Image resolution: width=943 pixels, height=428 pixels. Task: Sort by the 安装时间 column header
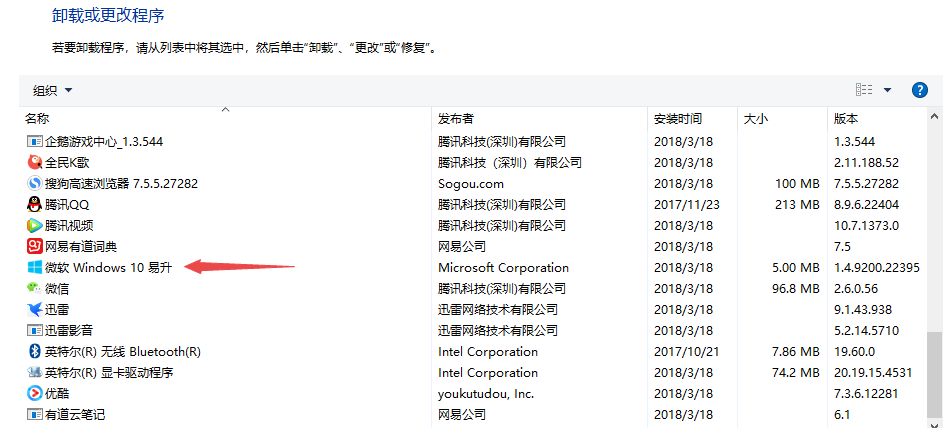tap(678, 119)
